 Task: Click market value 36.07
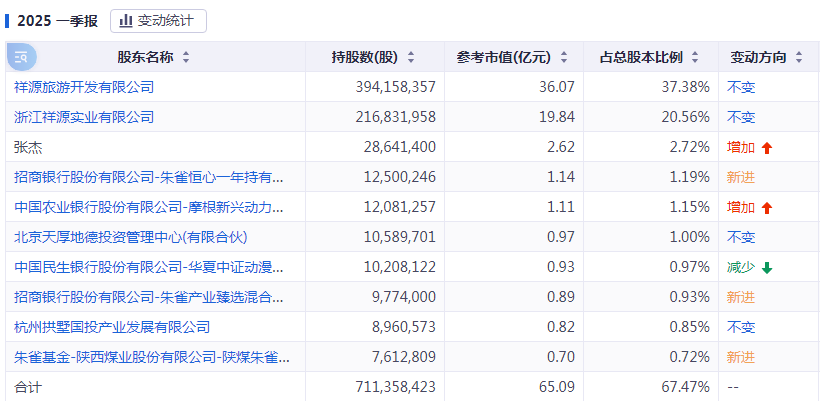pyautogui.click(x=557, y=87)
